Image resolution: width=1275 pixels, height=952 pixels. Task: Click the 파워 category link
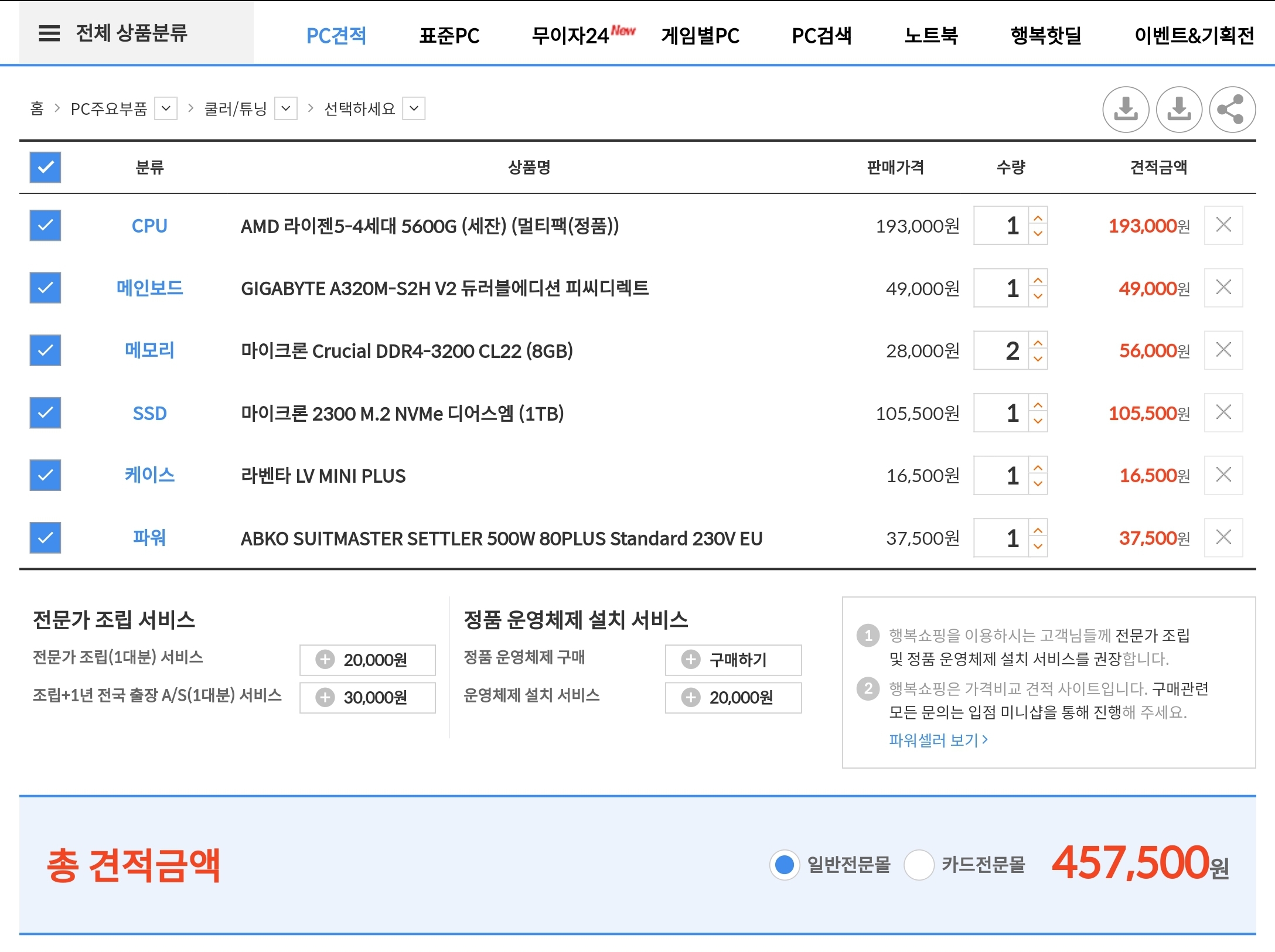point(149,538)
